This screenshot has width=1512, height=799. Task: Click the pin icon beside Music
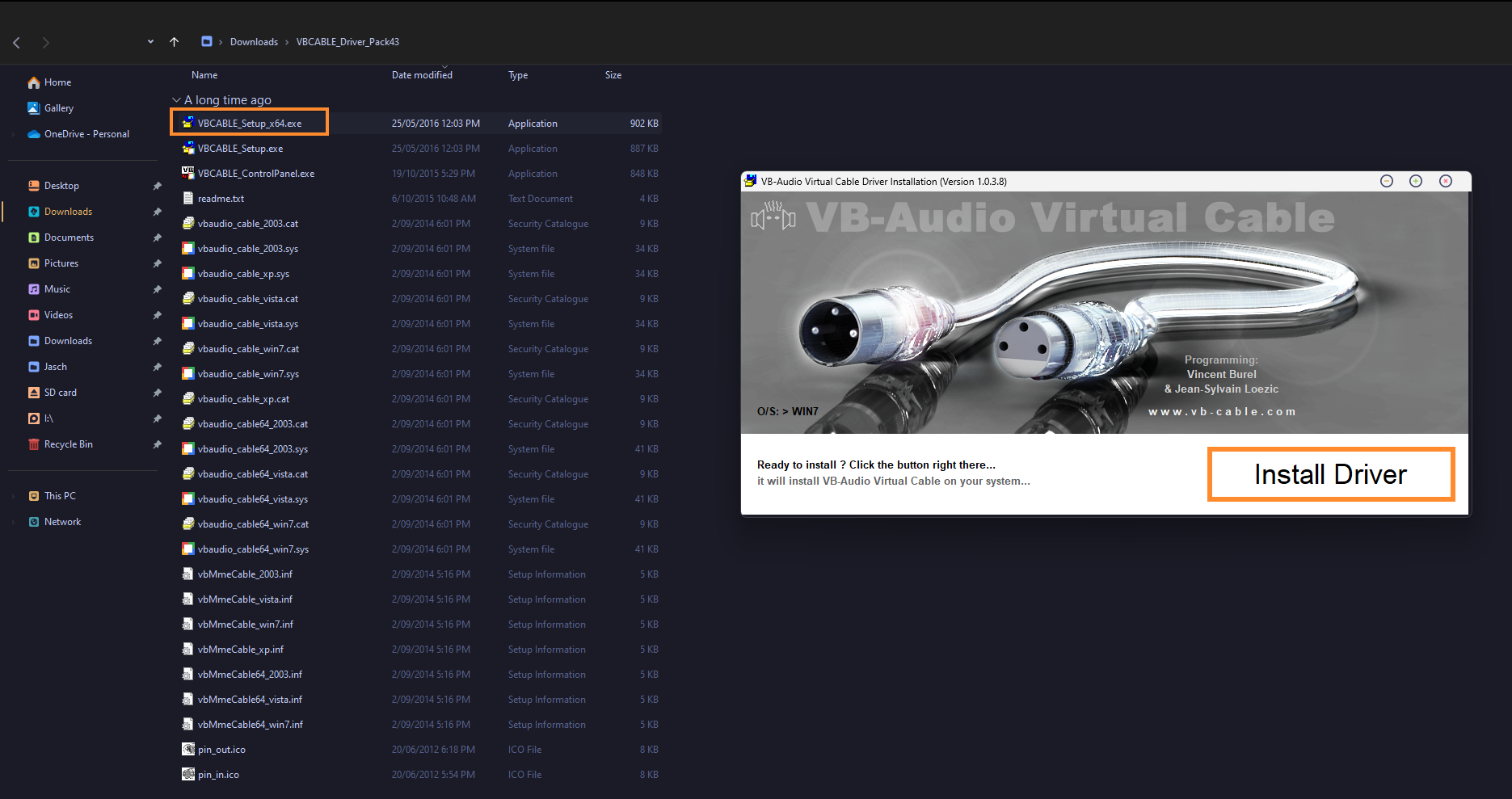[157, 289]
